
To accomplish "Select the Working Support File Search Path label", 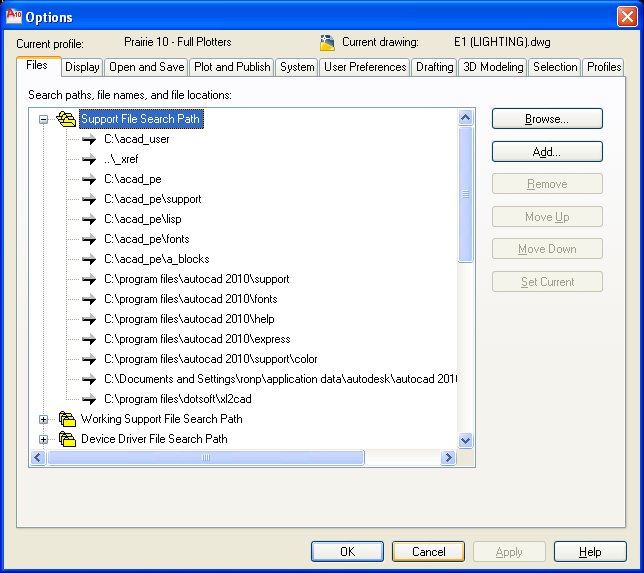I will tap(161, 419).
